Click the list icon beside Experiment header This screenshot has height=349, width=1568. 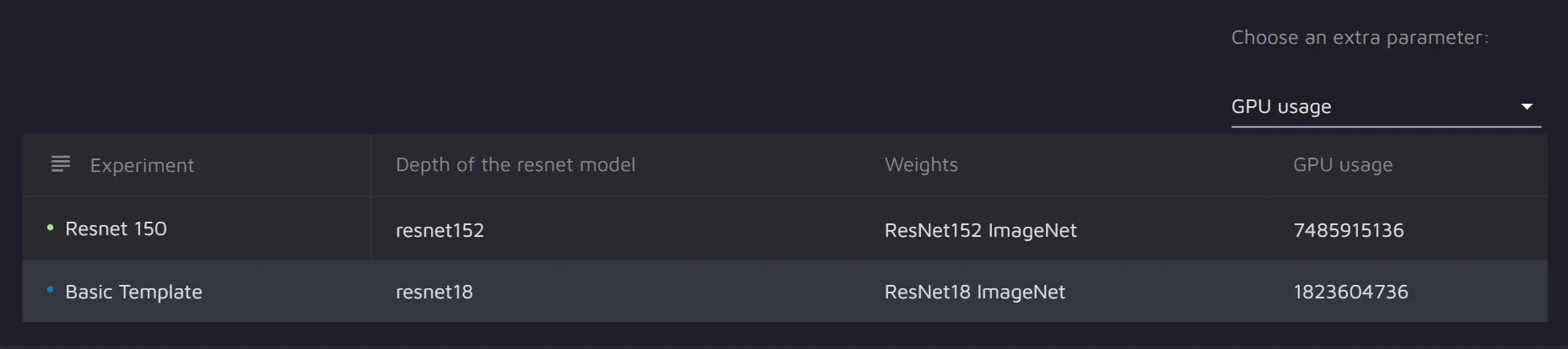point(61,164)
